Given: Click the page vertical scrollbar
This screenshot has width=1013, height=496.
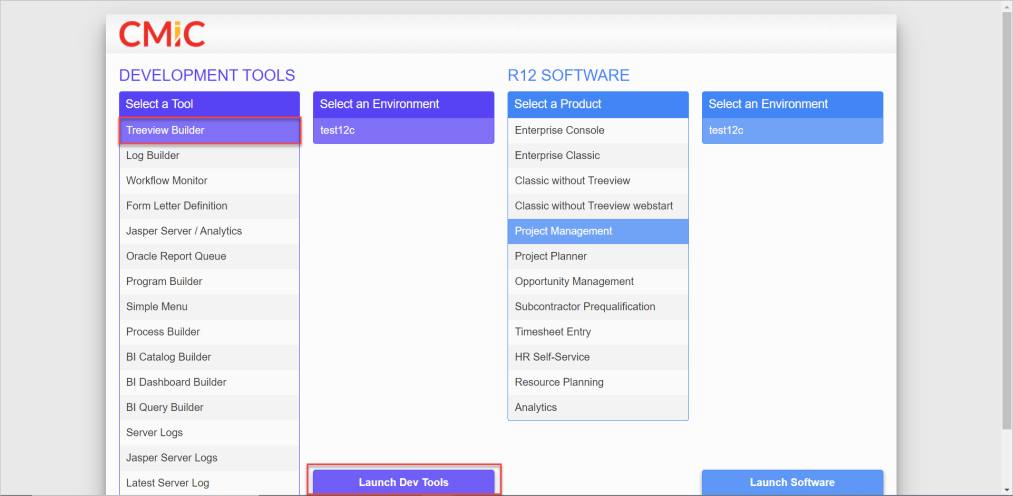Looking at the screenshot, I should [x=1006, y=220].
